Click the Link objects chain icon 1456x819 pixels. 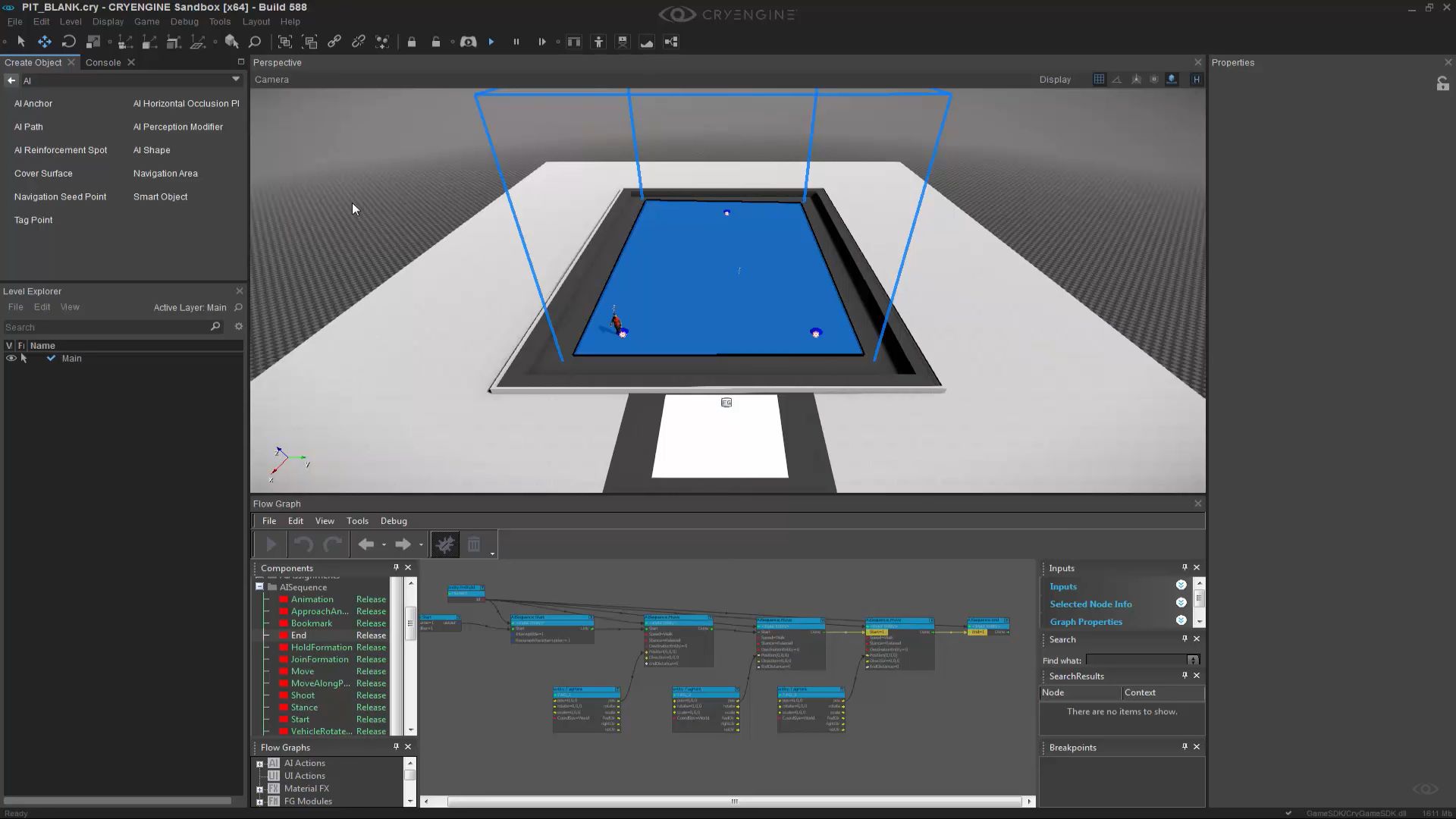(334, 42)
